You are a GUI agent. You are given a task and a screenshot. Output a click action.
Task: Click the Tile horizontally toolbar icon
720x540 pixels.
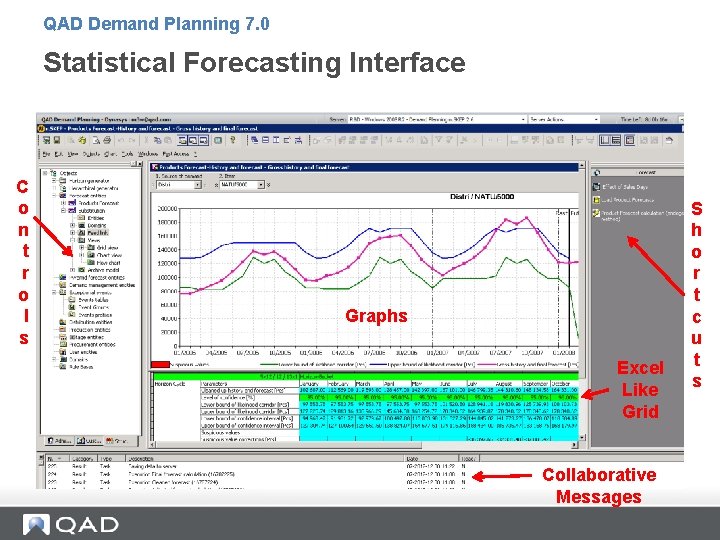265,140
